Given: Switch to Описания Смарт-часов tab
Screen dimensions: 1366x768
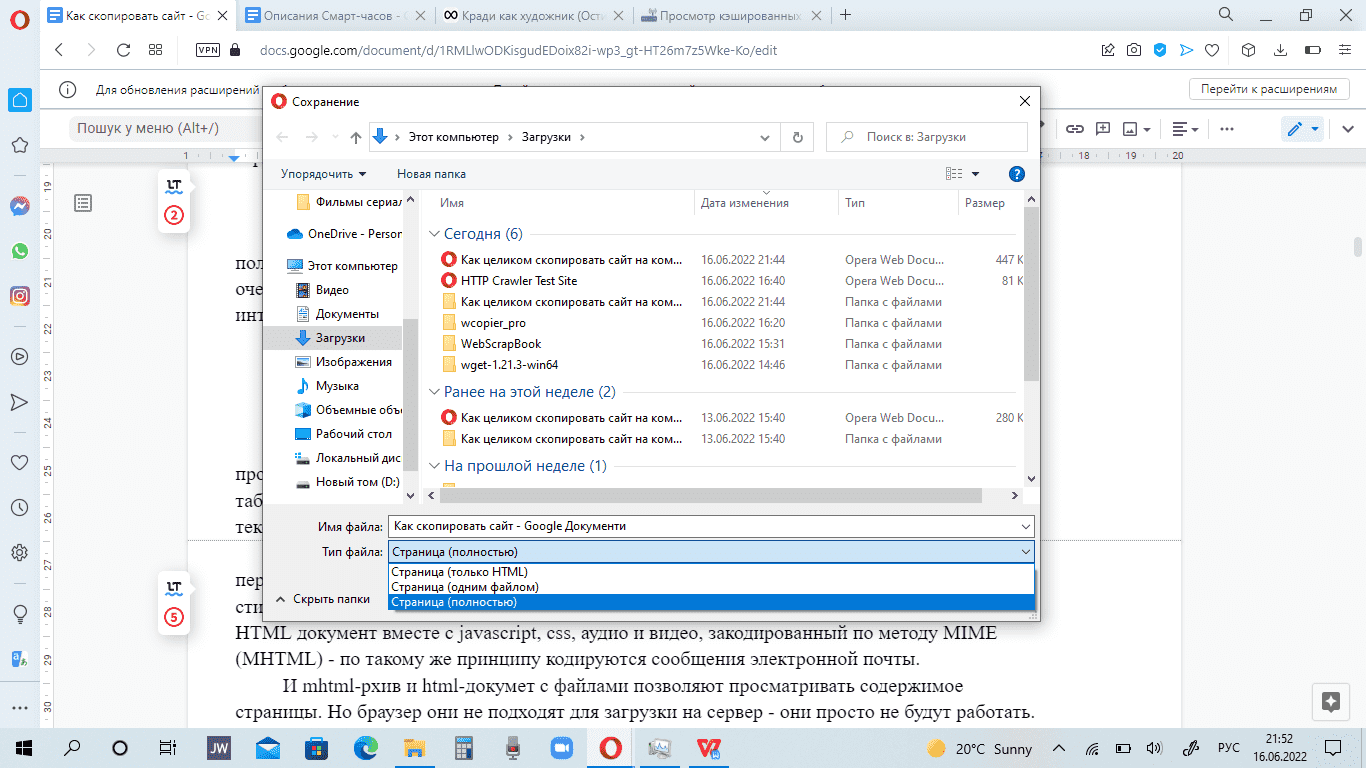Looking at the screenshot, I should point(338,15).
